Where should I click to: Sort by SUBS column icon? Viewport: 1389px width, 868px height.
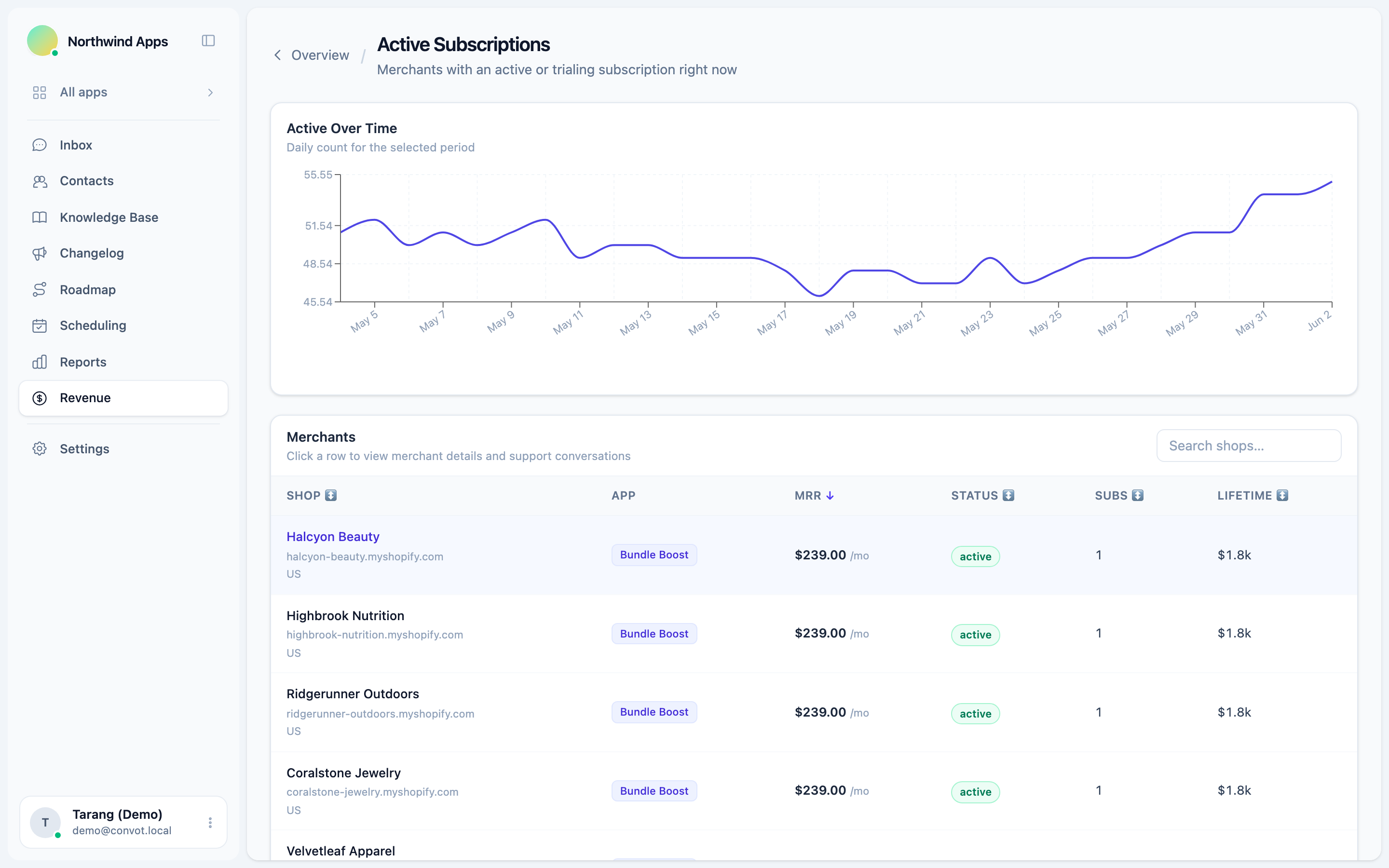point(1138,495)
